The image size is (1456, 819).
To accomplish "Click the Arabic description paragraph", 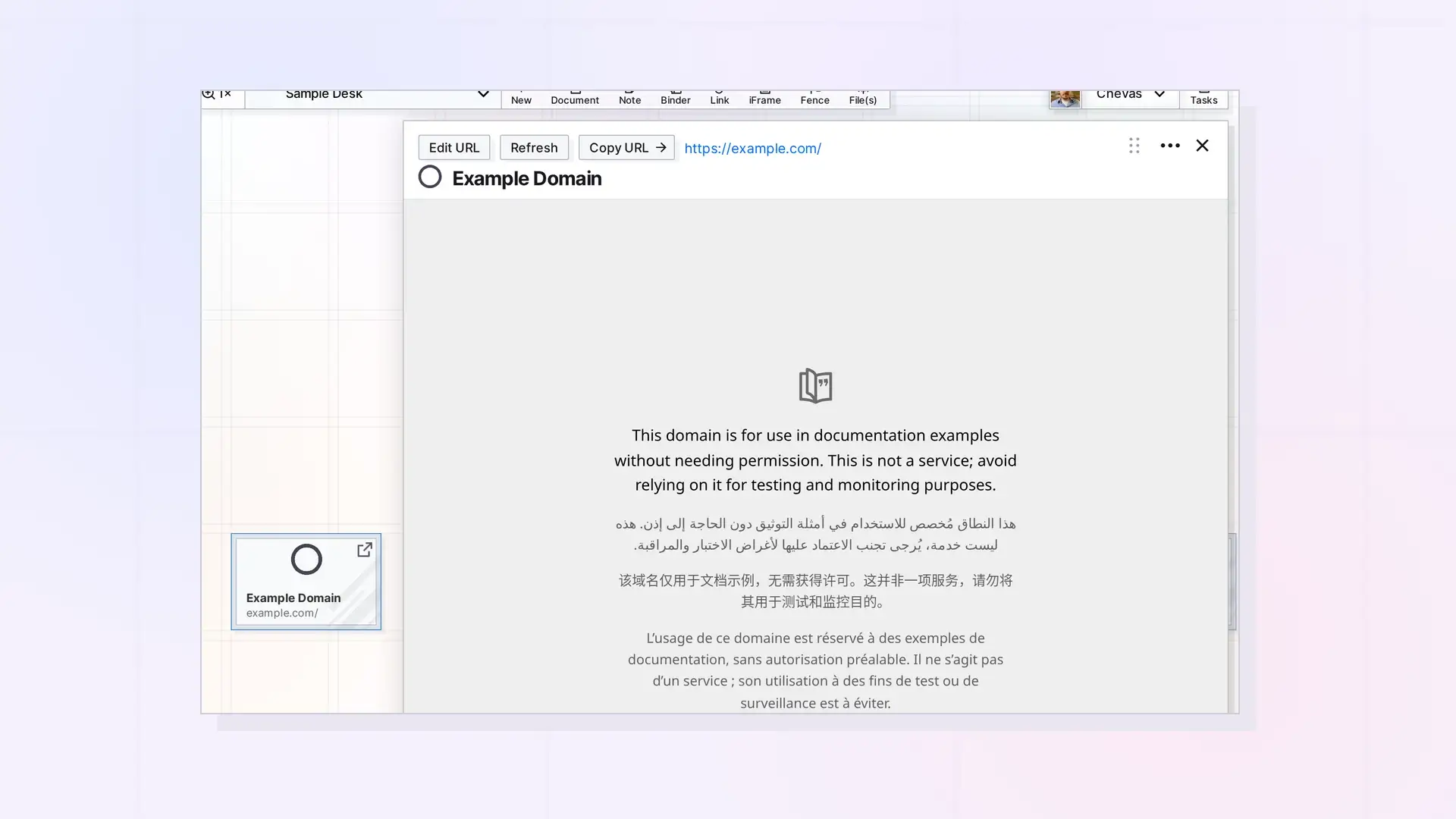I will [815, 534].
